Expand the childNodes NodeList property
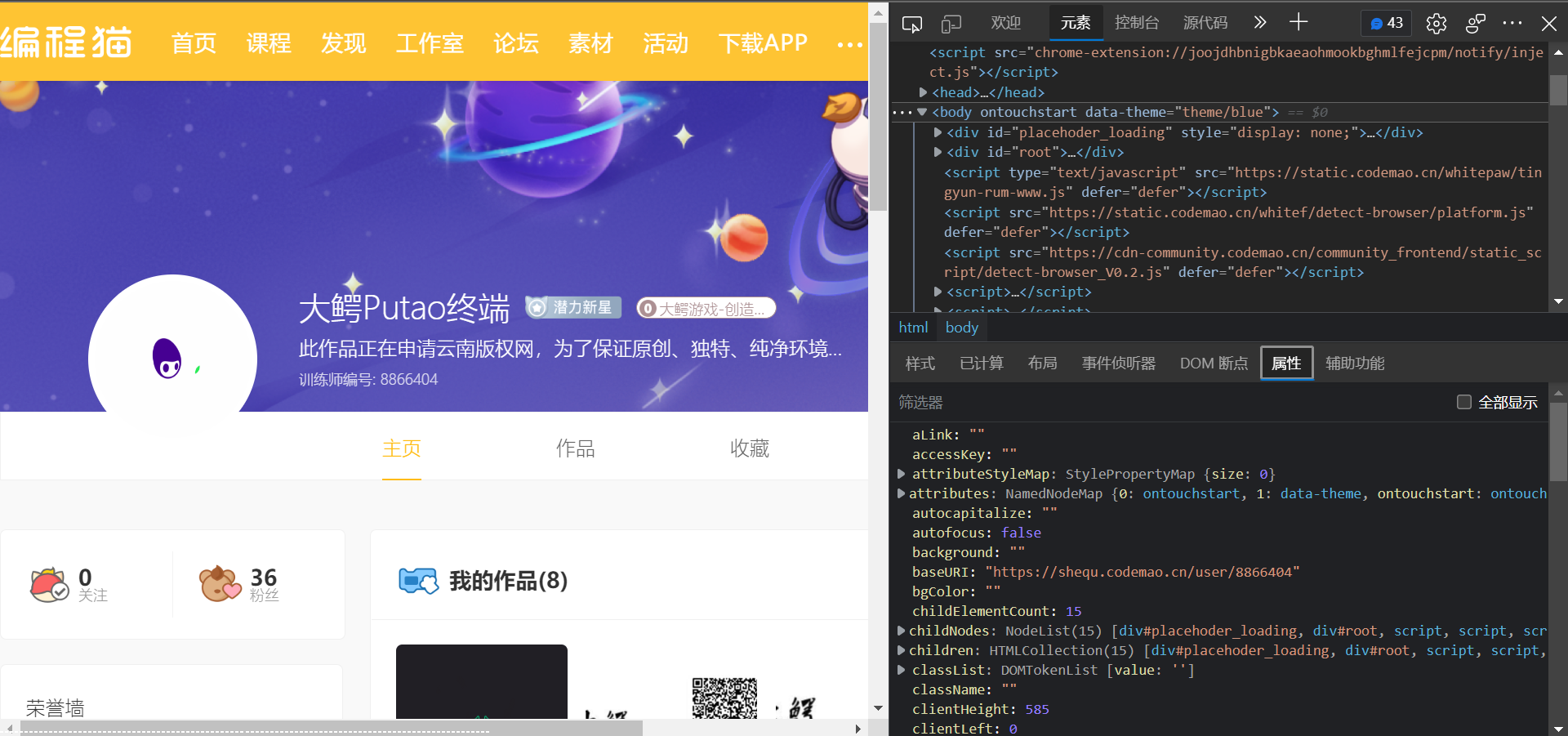This screenshot has width=1568, height=736. tap(901, 631)
